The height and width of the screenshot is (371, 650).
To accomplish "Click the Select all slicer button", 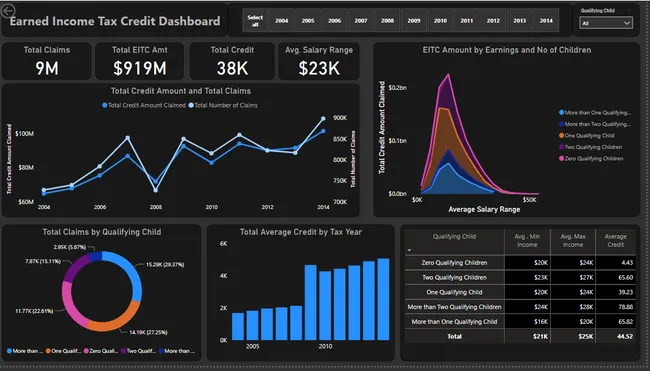I will pos(255,20).
